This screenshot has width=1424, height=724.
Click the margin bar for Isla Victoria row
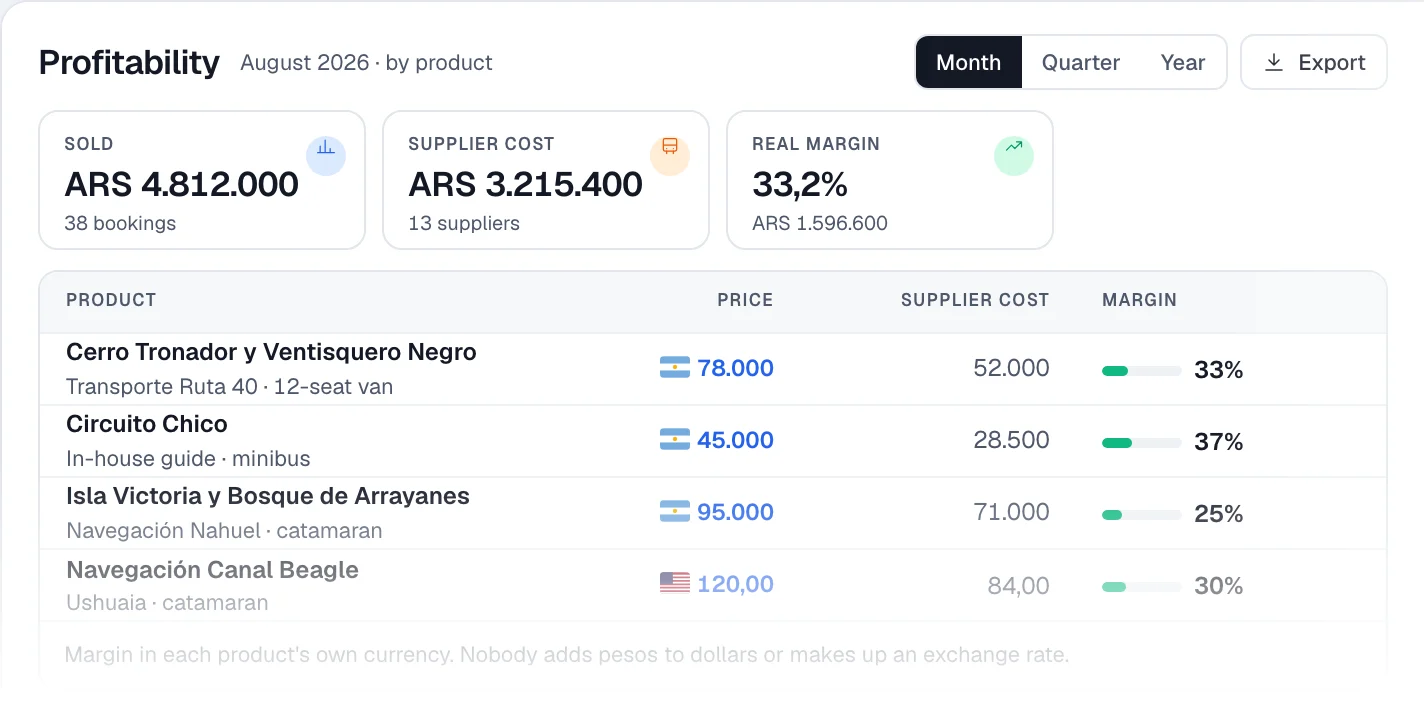coord(1142,515)
